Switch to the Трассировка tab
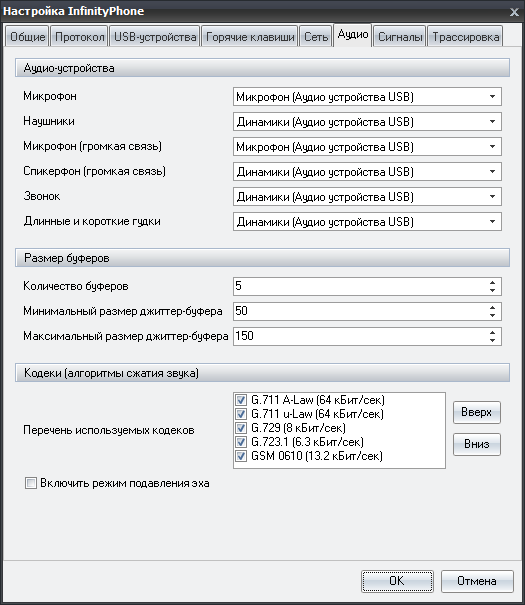 (465, 37)
